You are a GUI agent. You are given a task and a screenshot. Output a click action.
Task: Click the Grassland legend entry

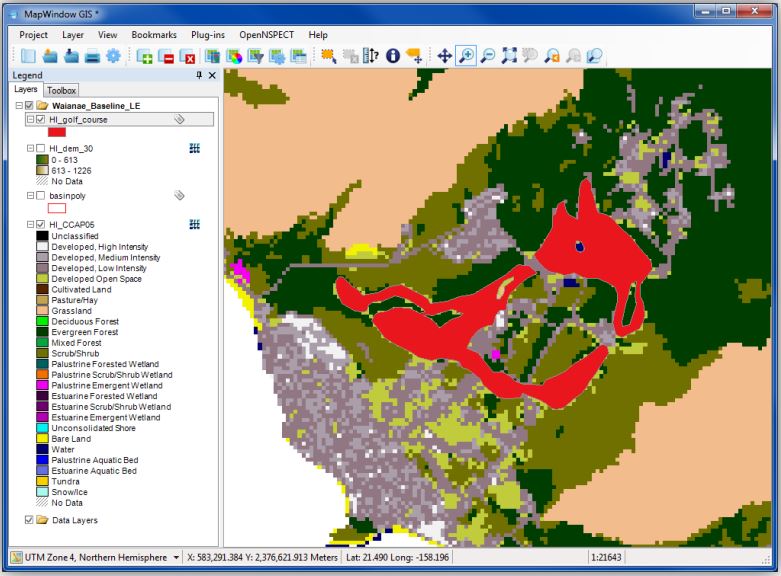point(71,311)
